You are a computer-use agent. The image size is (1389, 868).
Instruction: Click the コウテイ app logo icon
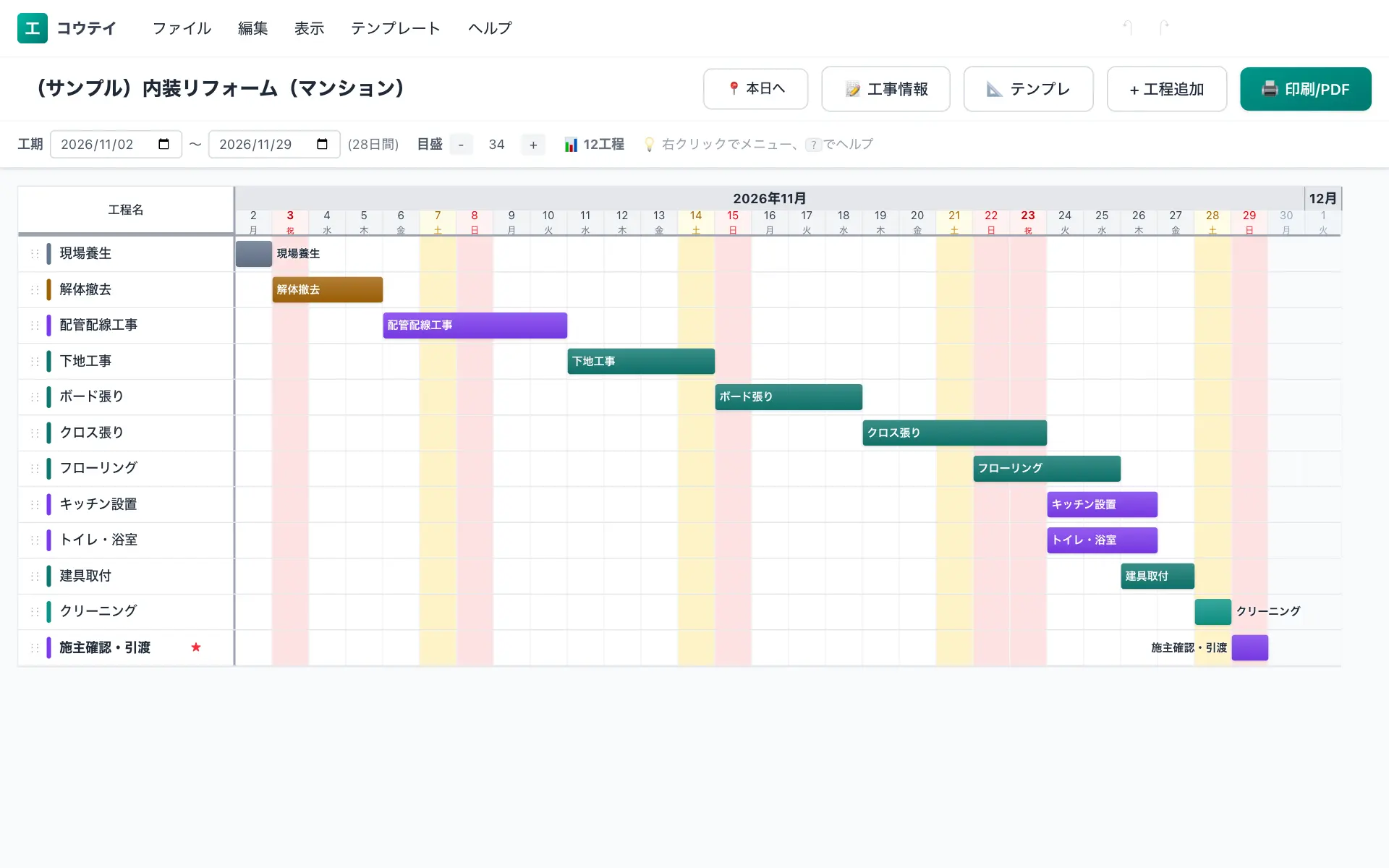[x=33, y=28]
